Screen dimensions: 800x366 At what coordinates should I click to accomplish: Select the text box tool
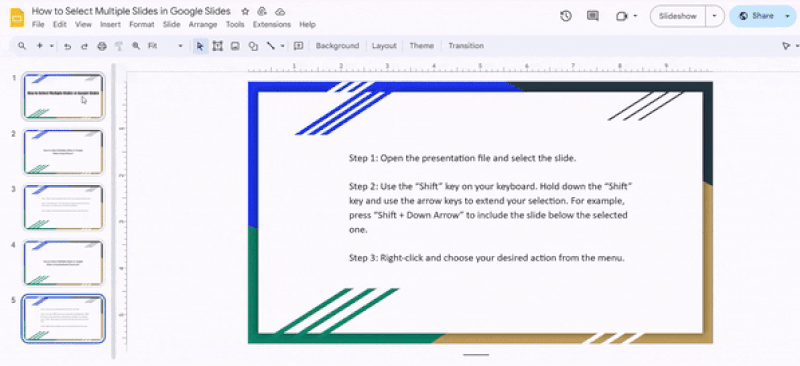[218, 46]
